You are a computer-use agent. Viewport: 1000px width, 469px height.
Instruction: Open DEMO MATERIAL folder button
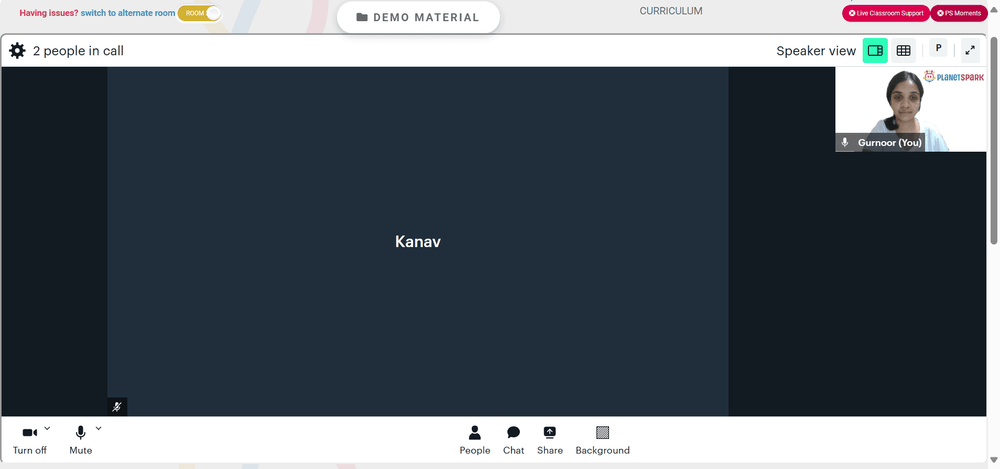(x=418, y=17)
